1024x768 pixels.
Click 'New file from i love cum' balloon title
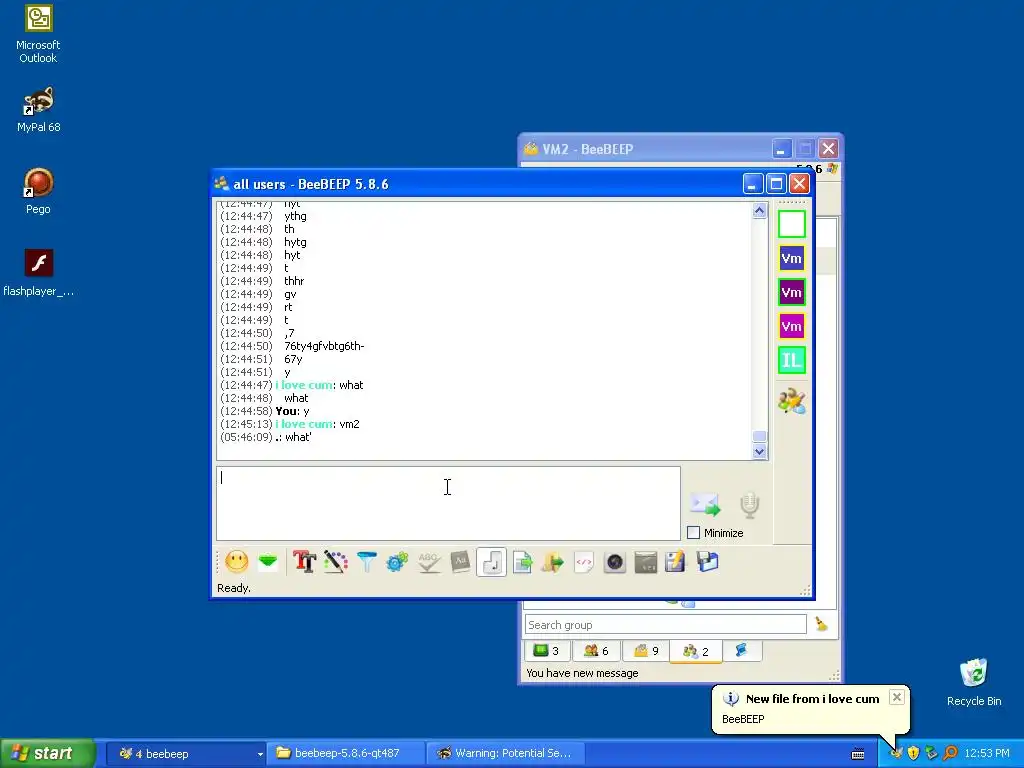(x=812, y=699)
